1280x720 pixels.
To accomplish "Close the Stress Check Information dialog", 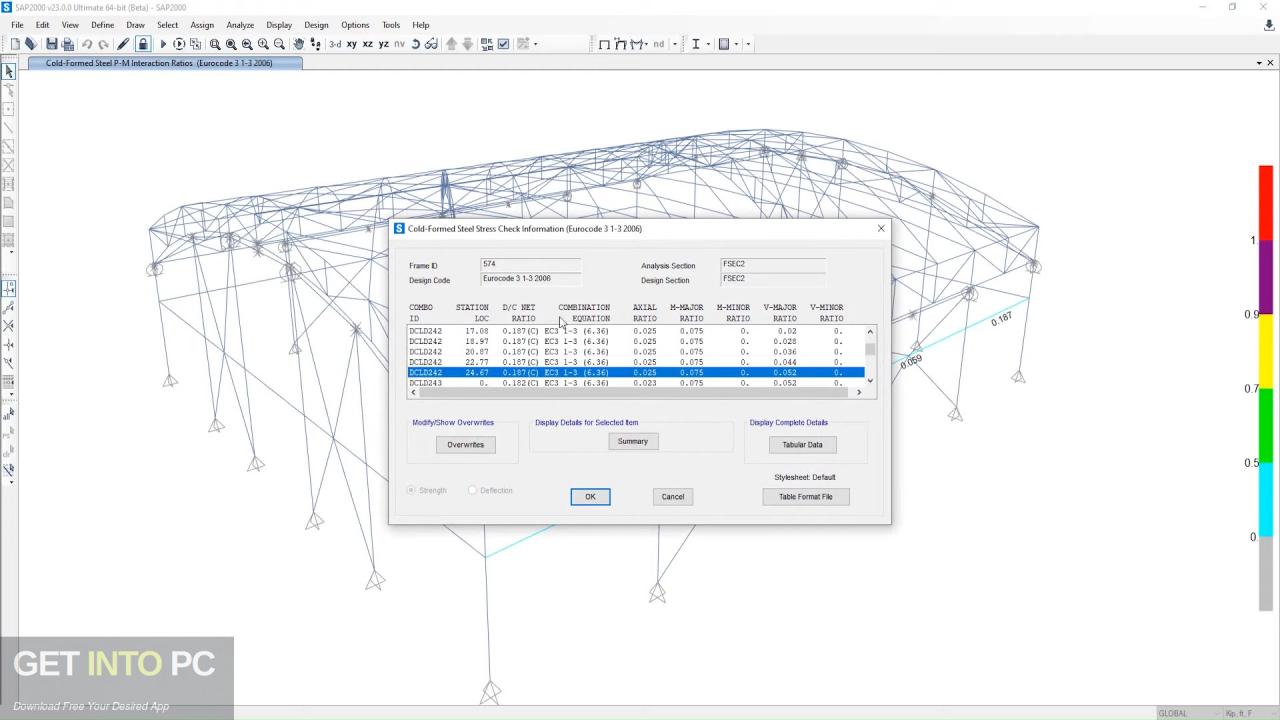I will pyautogui.click(x=881, y=228).
